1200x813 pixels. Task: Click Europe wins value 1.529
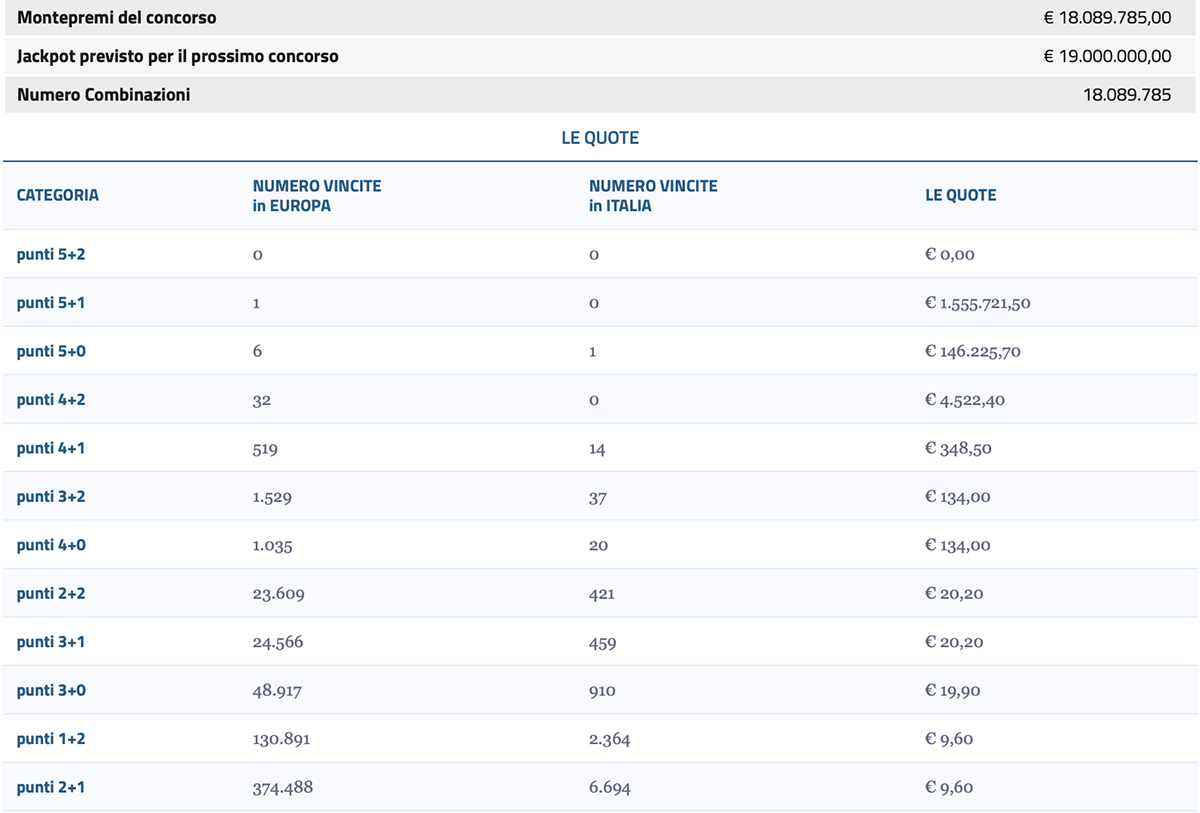(273, 497)
